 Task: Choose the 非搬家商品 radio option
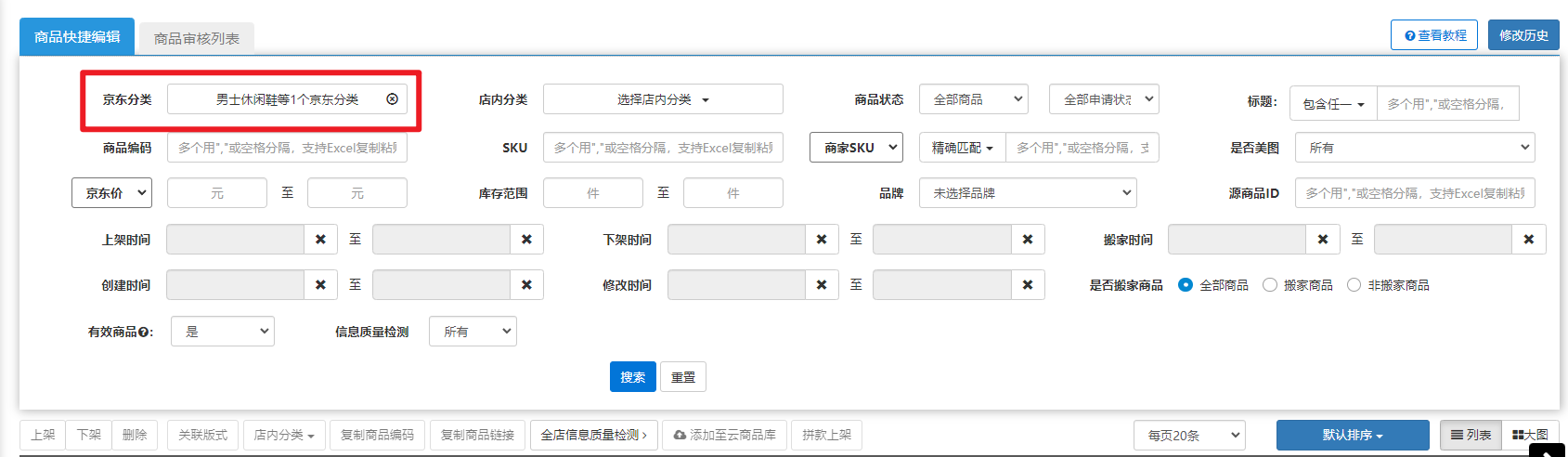1354,285
